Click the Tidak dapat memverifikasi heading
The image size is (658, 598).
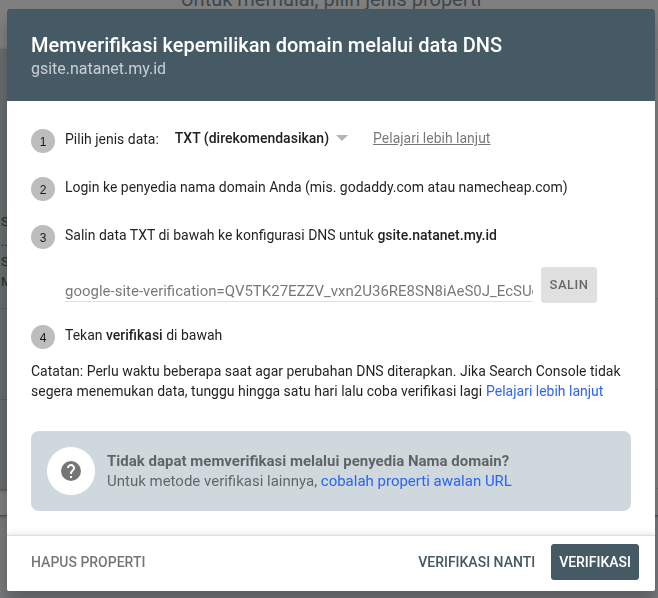pyautogui.click(x=308, y=461)
